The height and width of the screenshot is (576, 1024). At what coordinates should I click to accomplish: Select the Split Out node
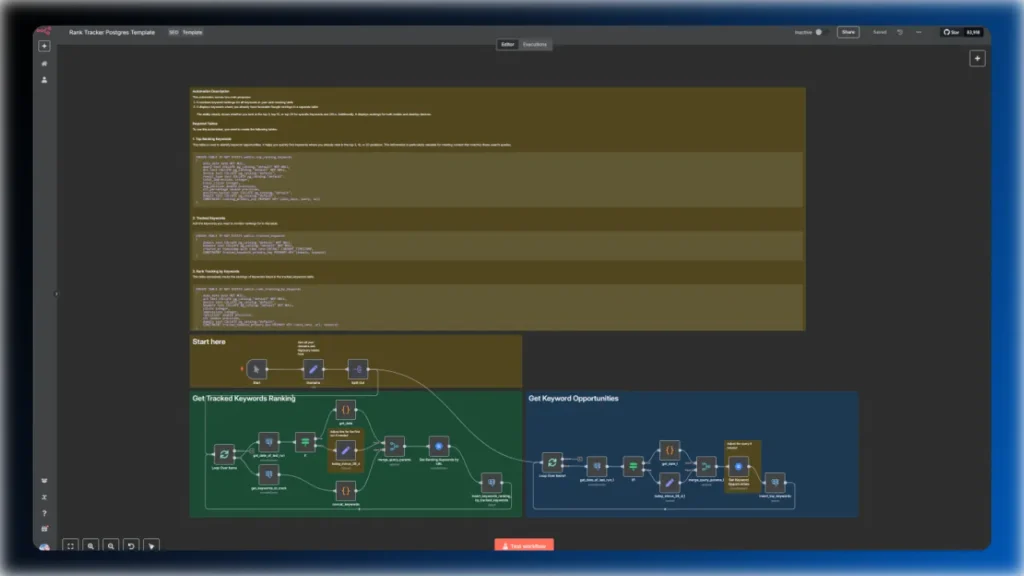[x=358, y=369]
